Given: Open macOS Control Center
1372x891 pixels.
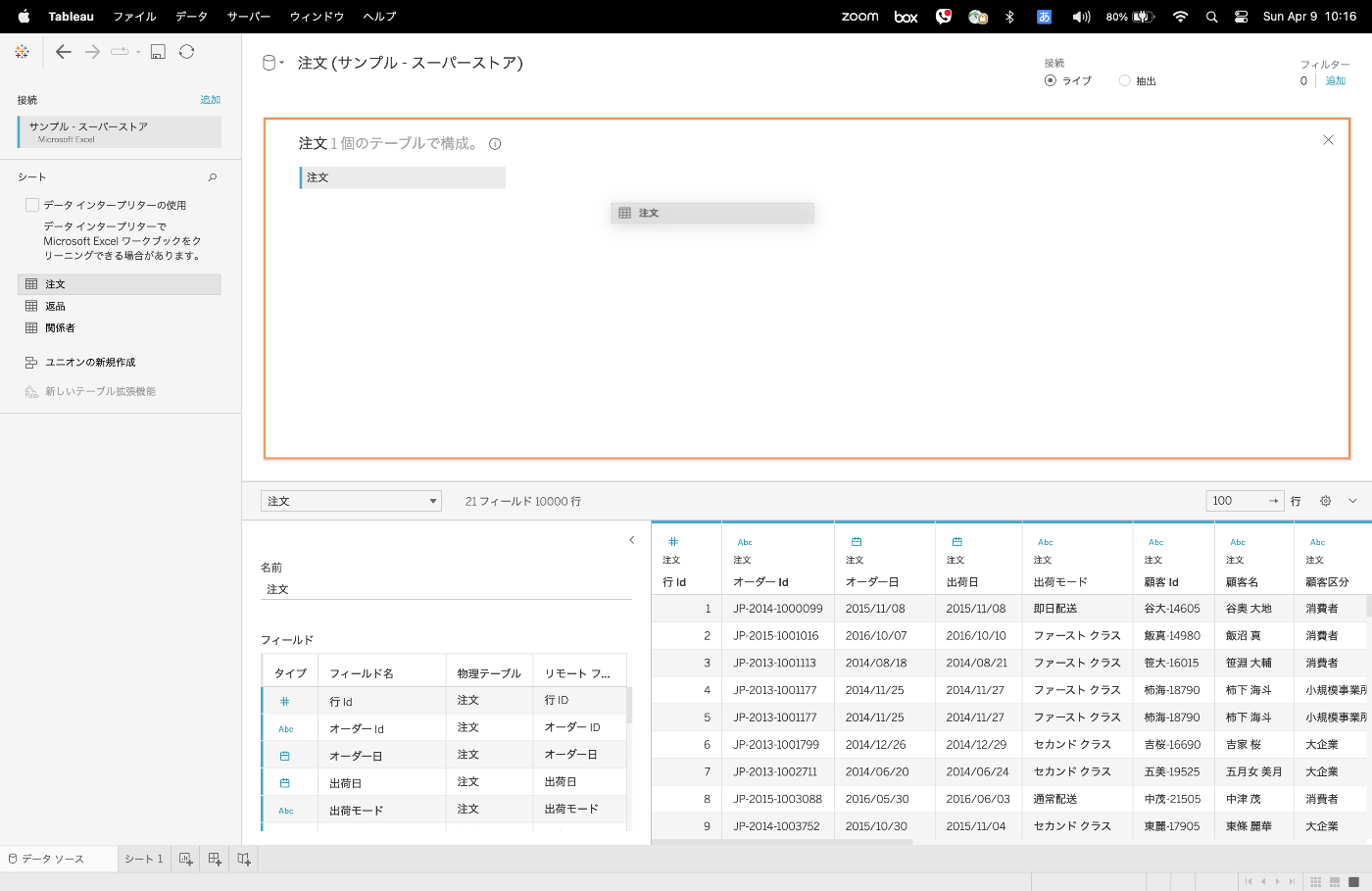Looking at the screenshot, I should coord(1241,17).
